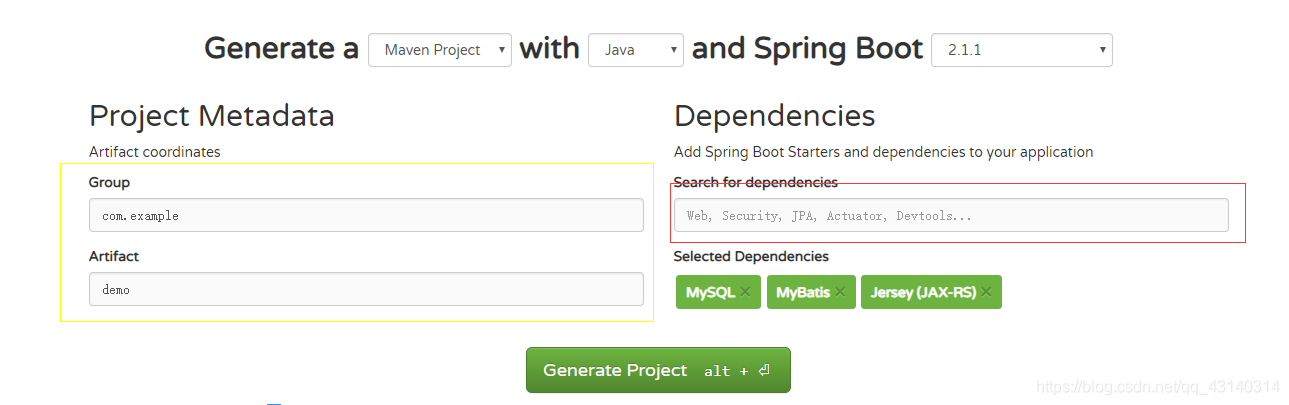Image resolution: width=1289 pixels, height=405 pixels.
Task: Click the Generate Project button
Action: tap(658, 370)
